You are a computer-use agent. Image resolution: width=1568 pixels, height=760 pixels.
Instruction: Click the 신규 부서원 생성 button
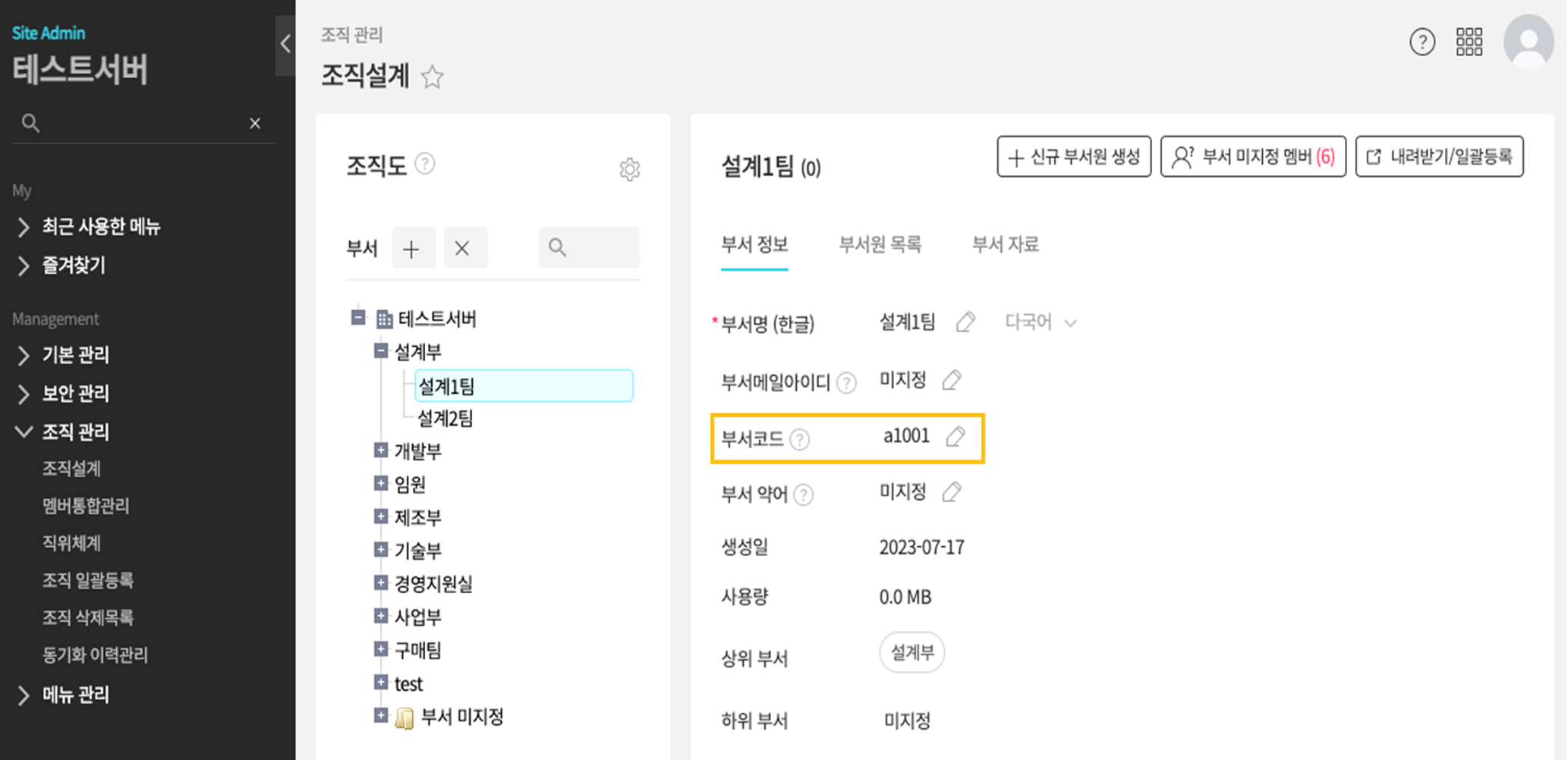pos(1073,157)
